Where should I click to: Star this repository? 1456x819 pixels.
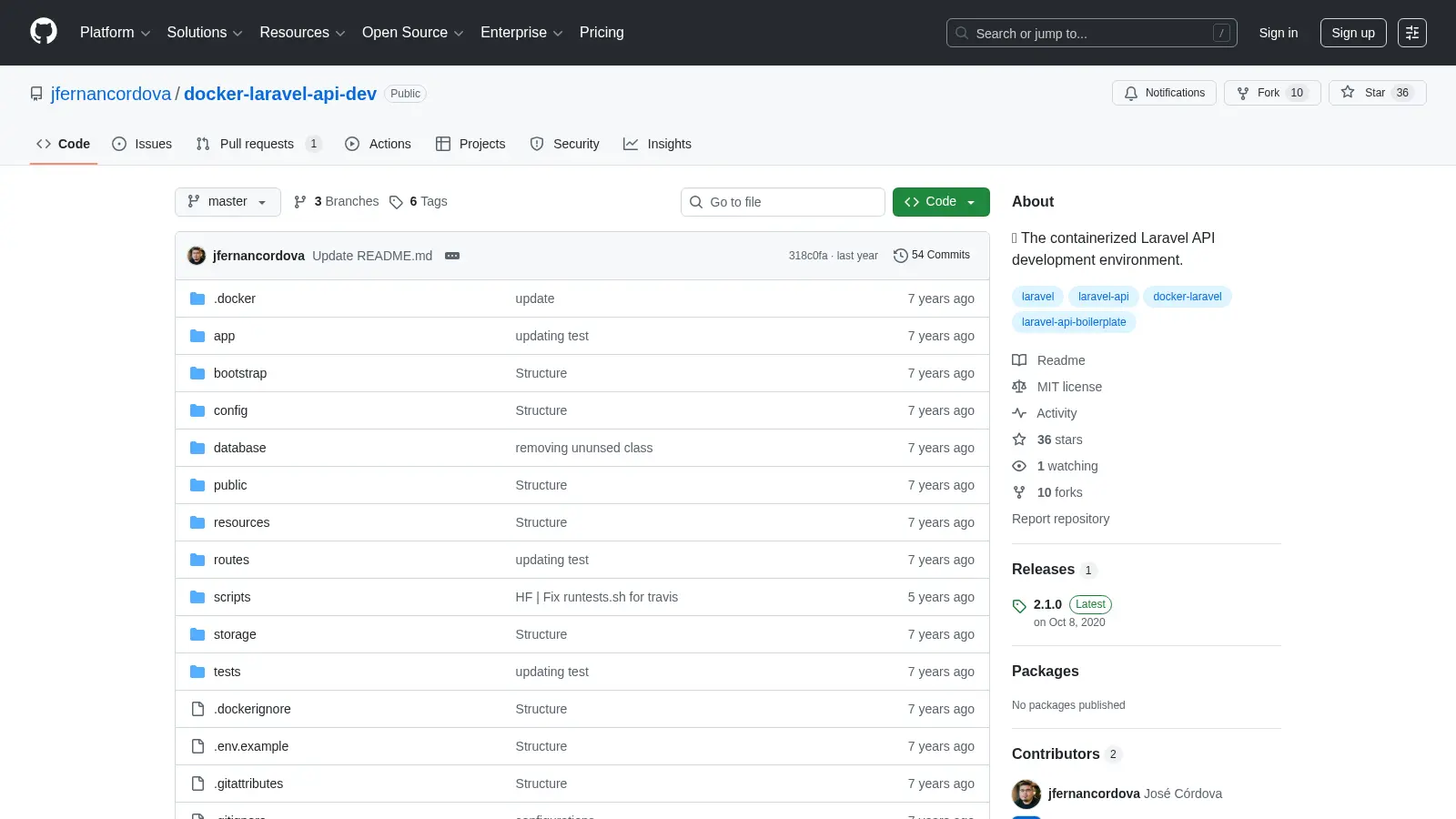(x=1377, y=93)
